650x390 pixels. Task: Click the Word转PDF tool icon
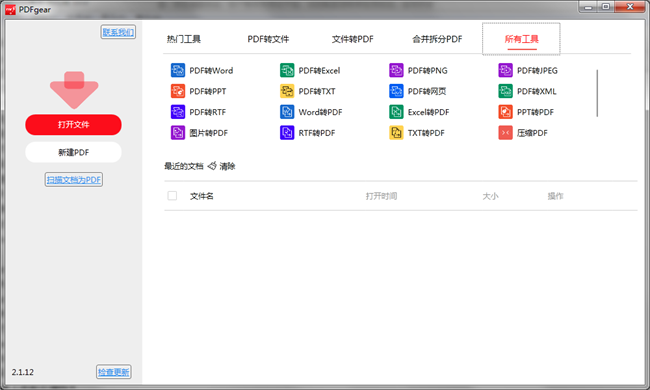(287, 112)
